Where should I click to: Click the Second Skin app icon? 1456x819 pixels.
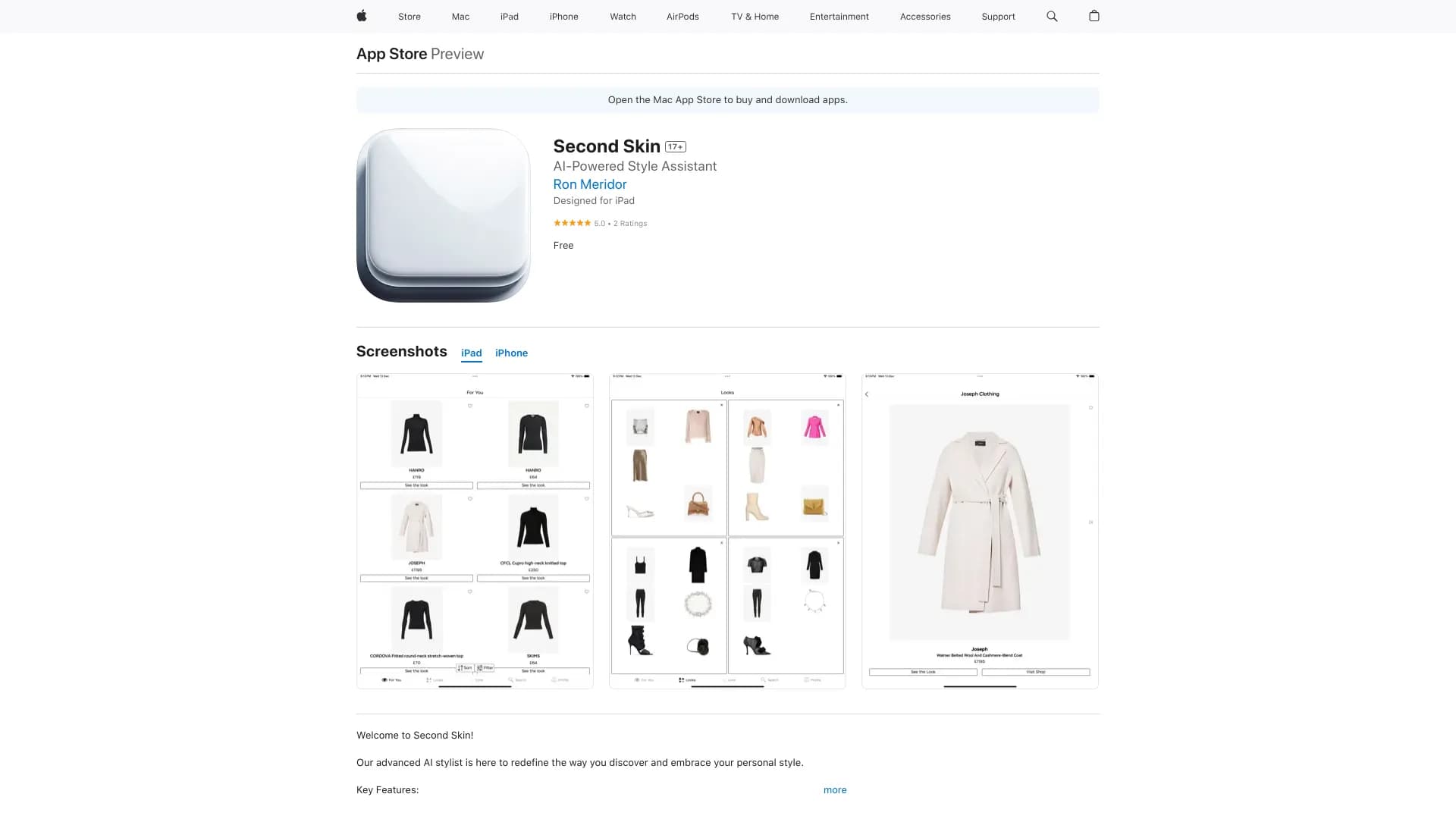click(444, 215)
